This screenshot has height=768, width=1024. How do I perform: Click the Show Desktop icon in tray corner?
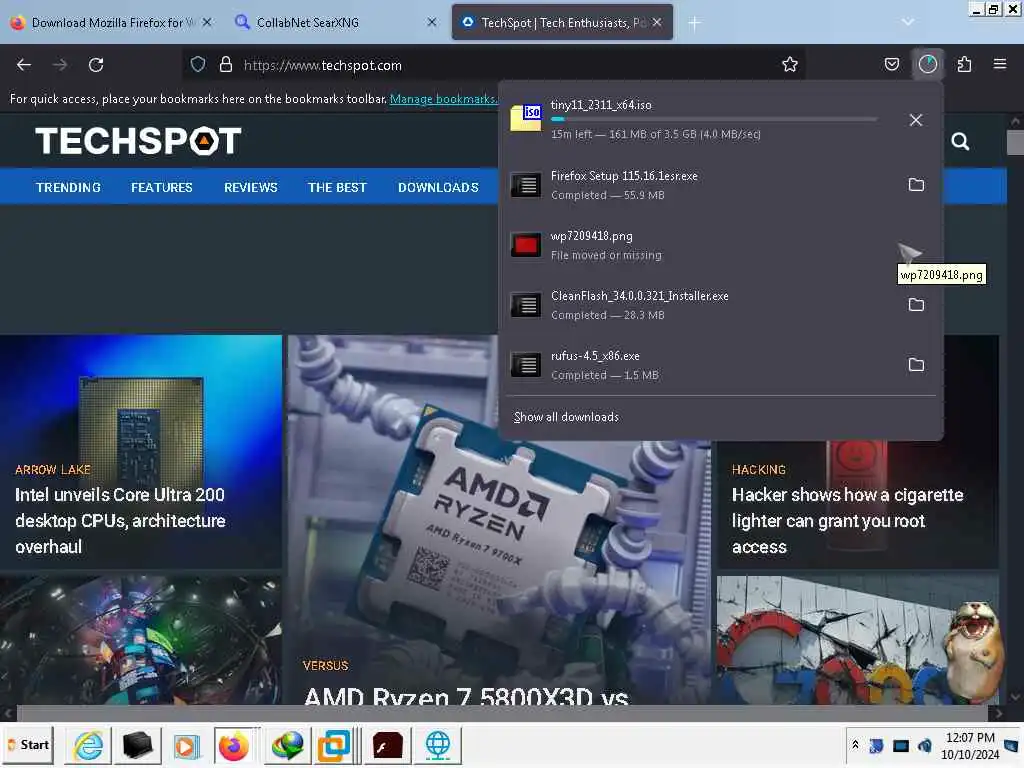(x=1013, y=745)
